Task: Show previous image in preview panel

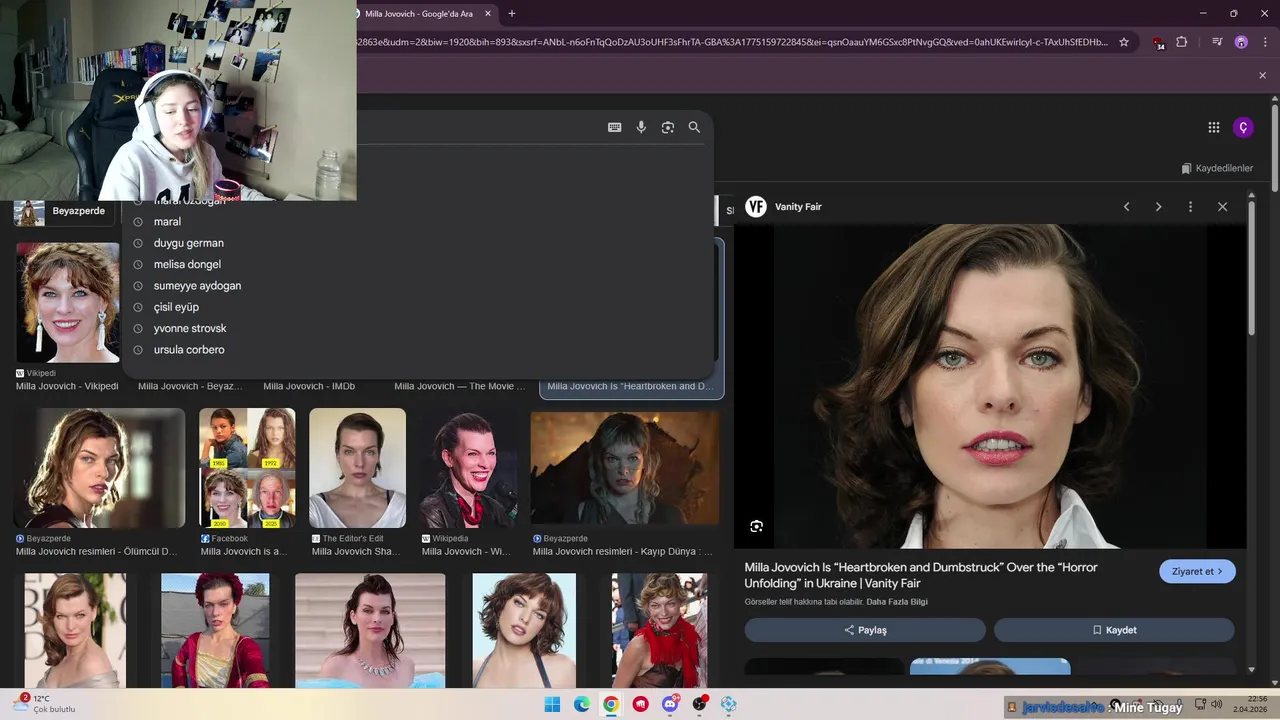Action: pyautogui.click(x=1126, y=207)
